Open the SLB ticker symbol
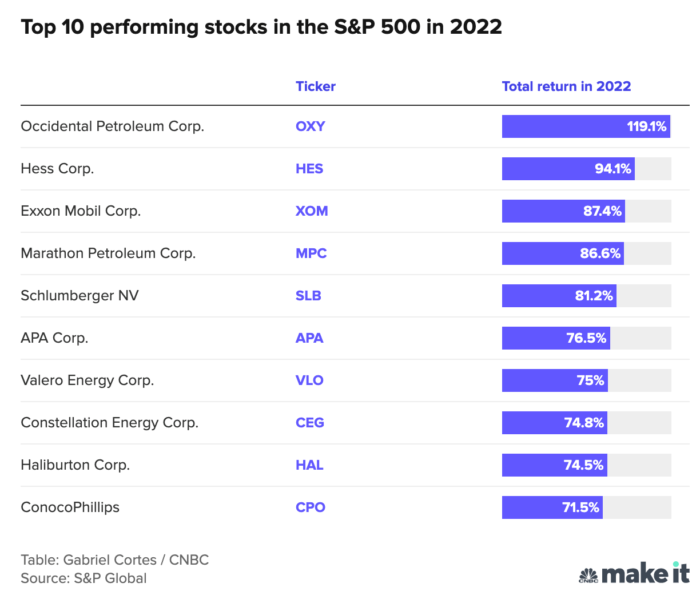The height and width of the screenshot is (607, 700). tap(309, 296)
